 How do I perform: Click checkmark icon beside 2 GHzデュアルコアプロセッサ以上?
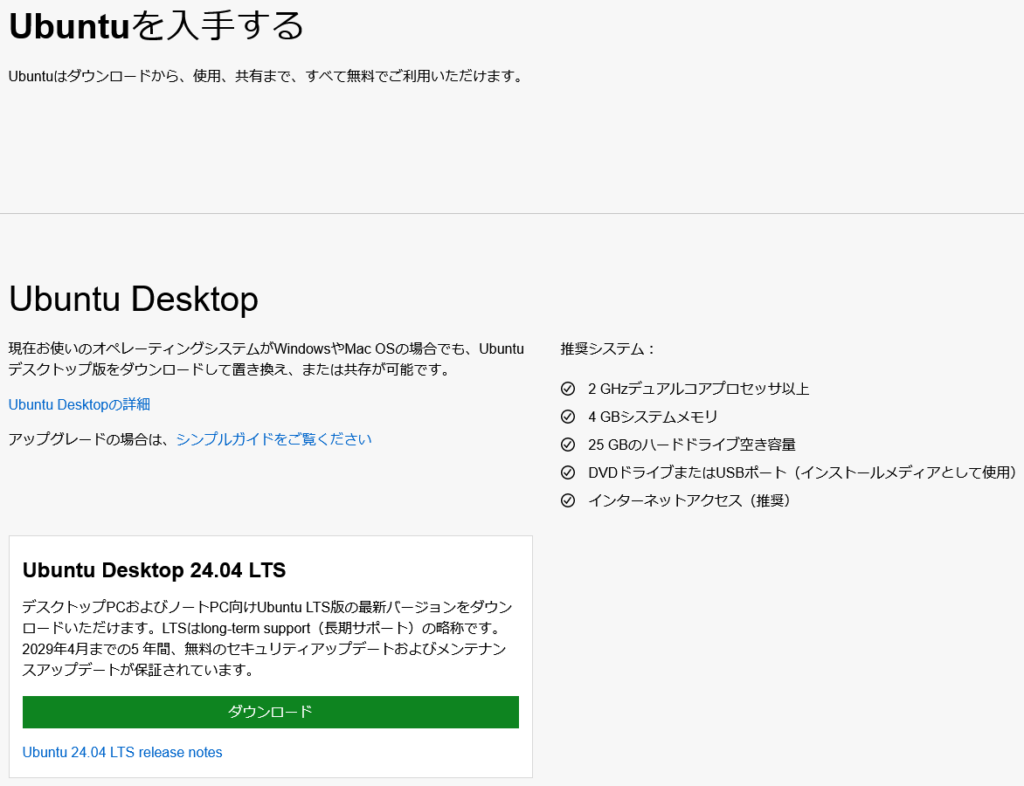coord(568,389)
